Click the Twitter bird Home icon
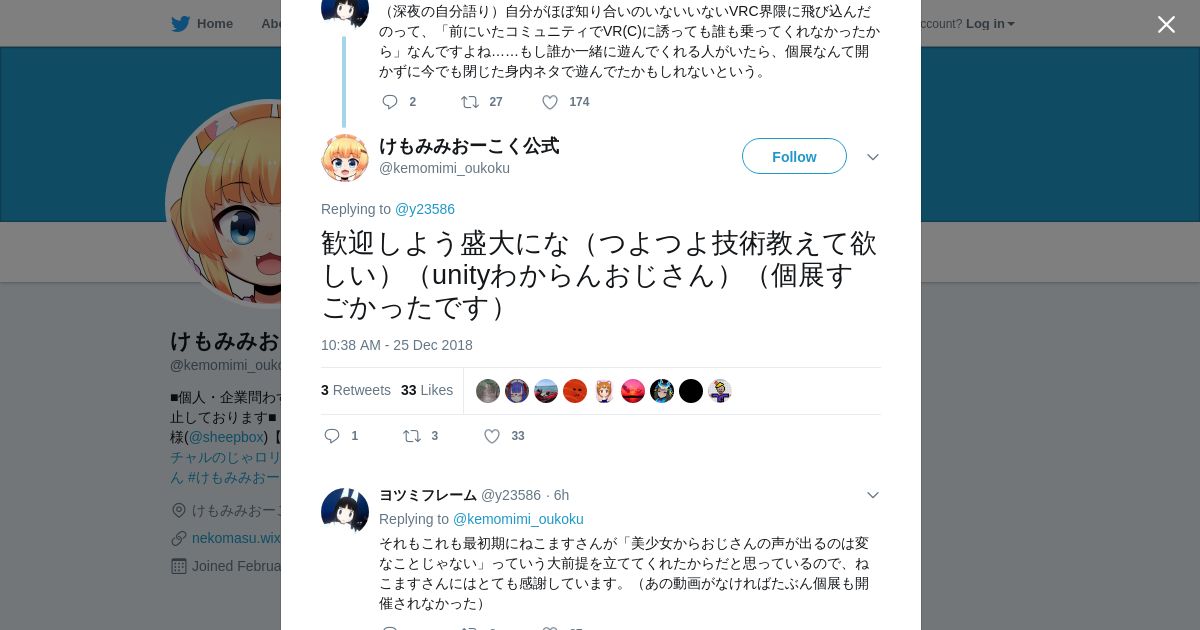1200x630 pixels. pos(180,23)
